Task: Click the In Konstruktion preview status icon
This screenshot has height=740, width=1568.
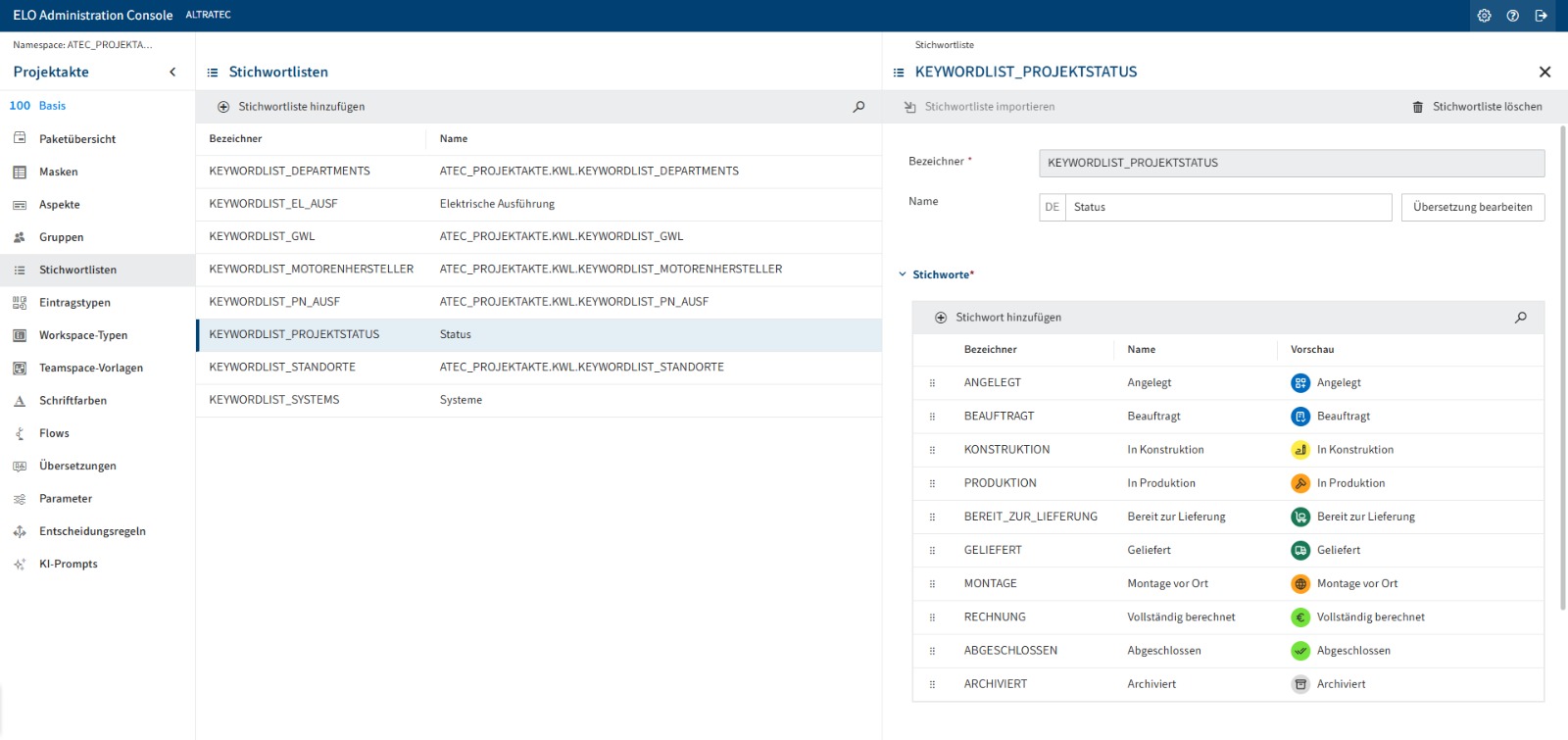Action: [x=1300, y=450]
